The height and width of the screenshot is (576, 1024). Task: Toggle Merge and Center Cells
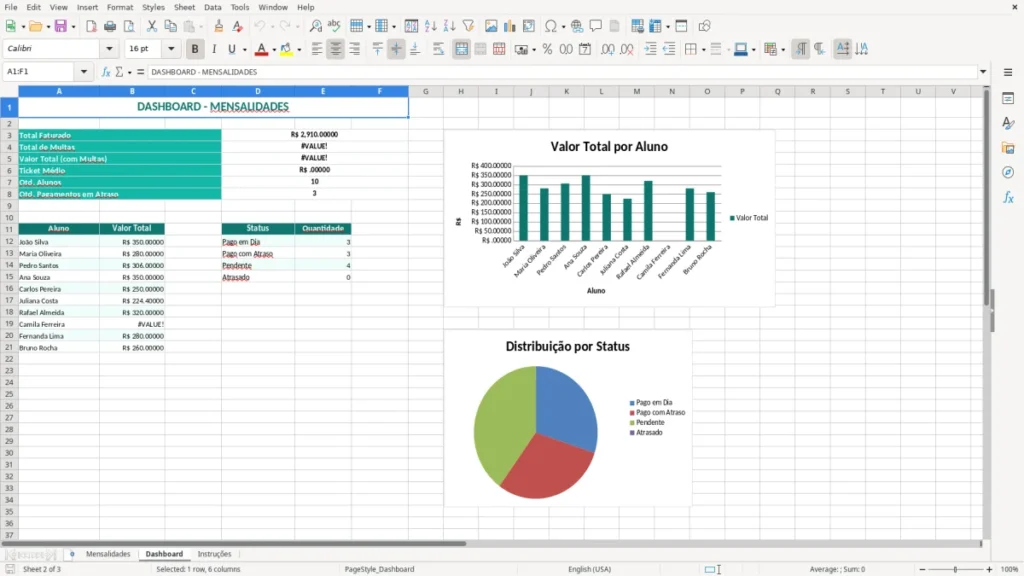[x=461, y=49]
